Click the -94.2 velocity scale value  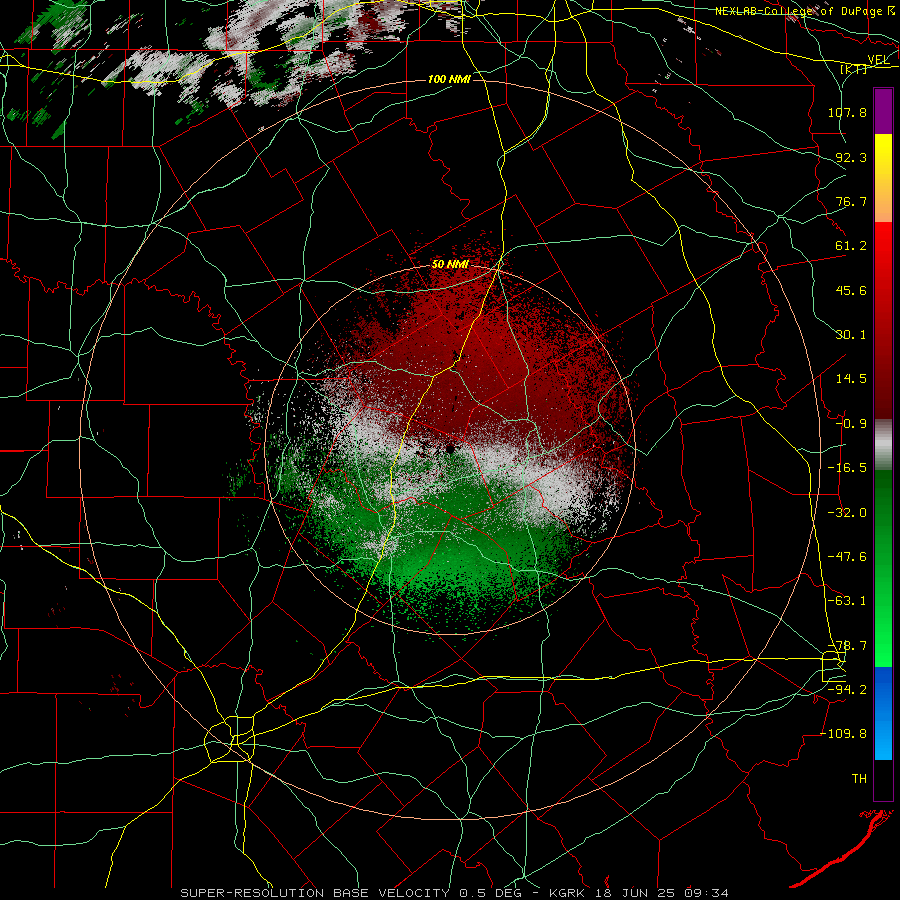click(x=847, y=690)
